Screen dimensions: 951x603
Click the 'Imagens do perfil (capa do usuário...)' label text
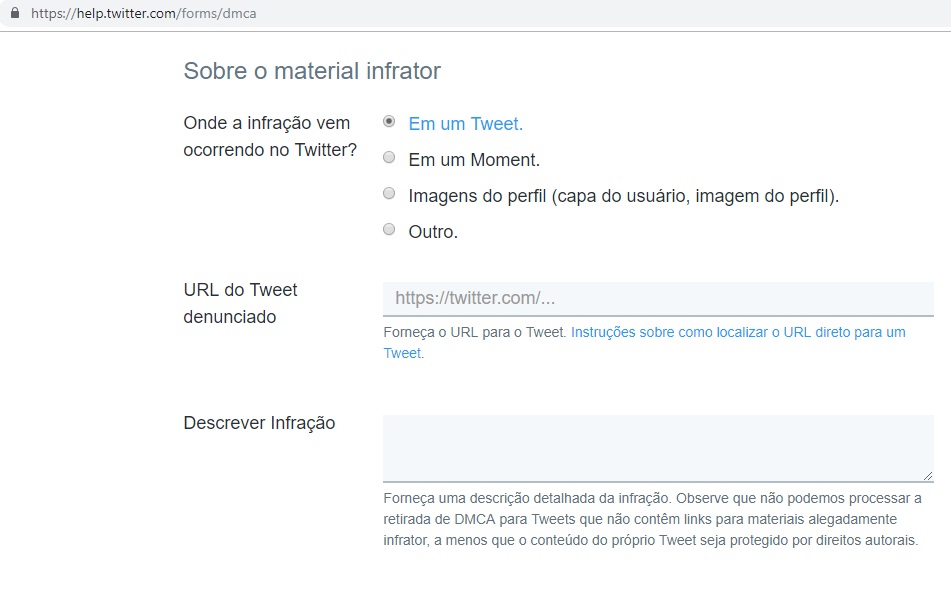point(623,196)
